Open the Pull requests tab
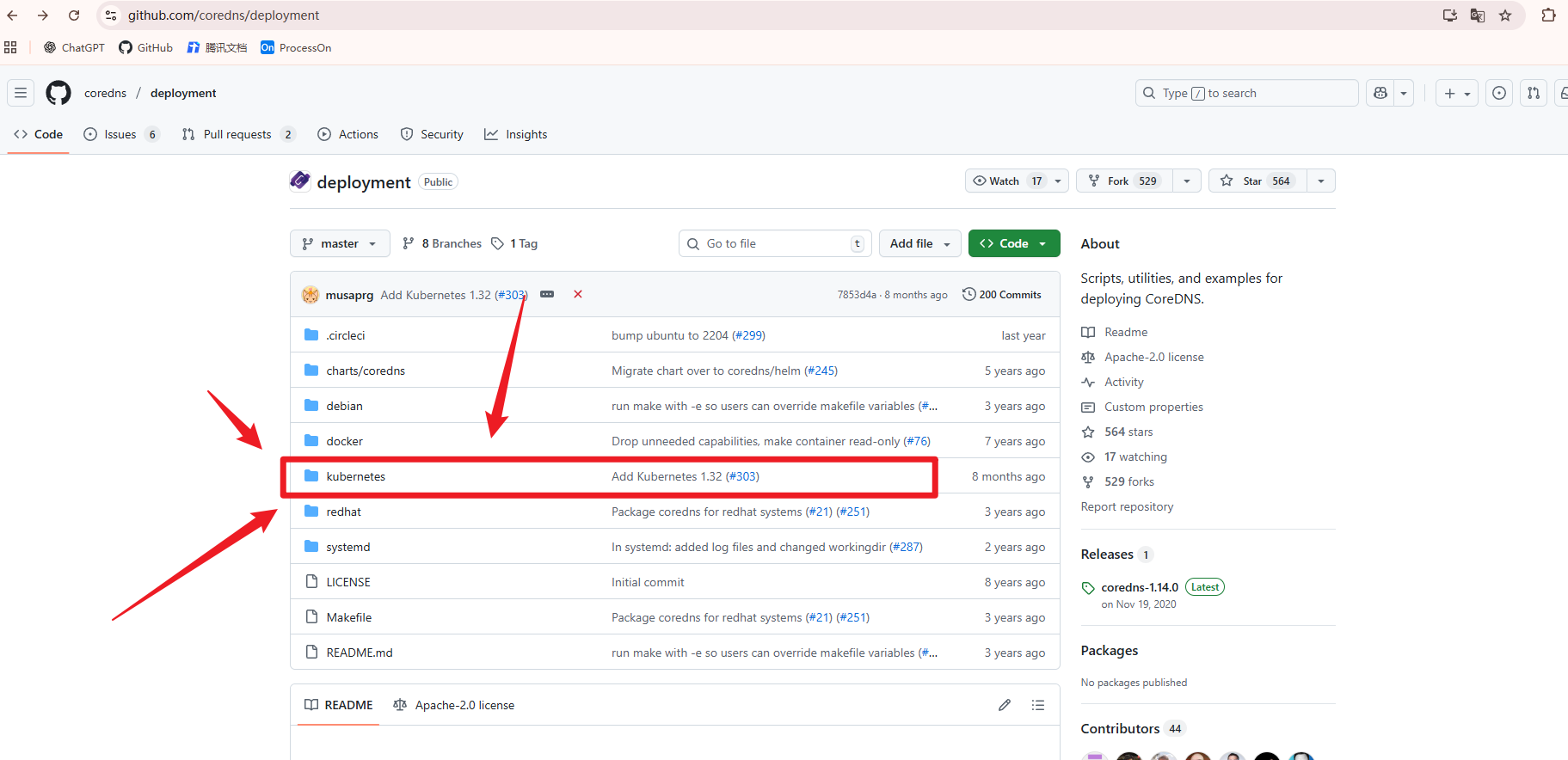 (239, 134)
